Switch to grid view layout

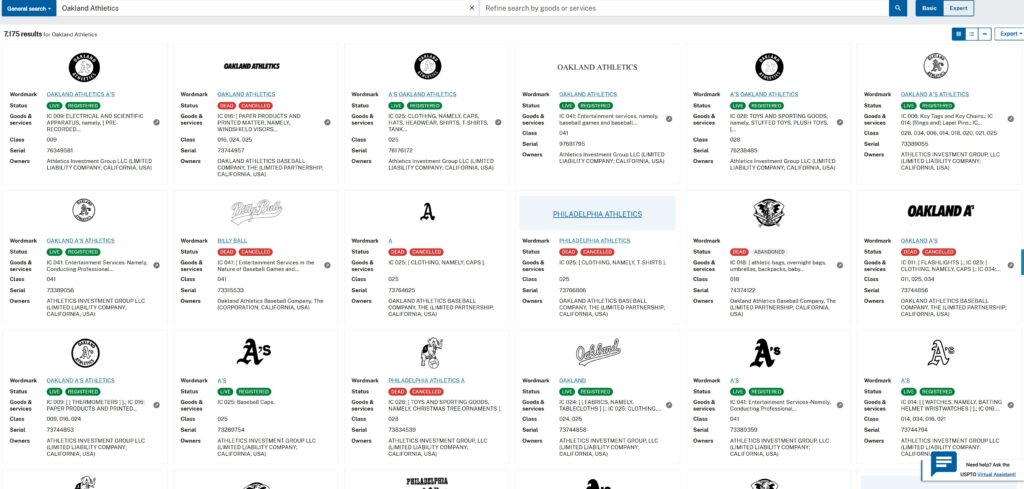[958, 33]
